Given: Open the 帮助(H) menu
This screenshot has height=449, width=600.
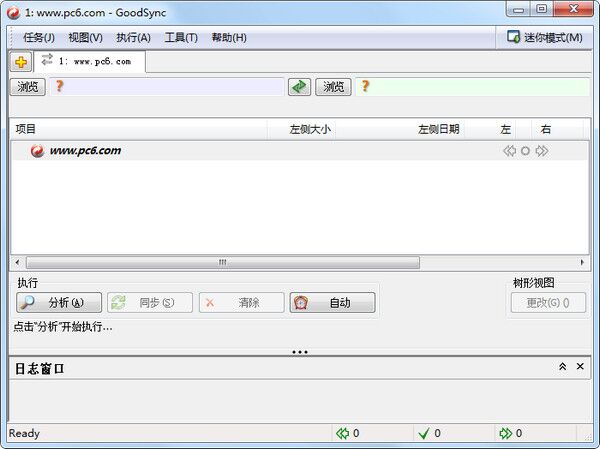Looking at the screenshot, I should tap(229, 38).
